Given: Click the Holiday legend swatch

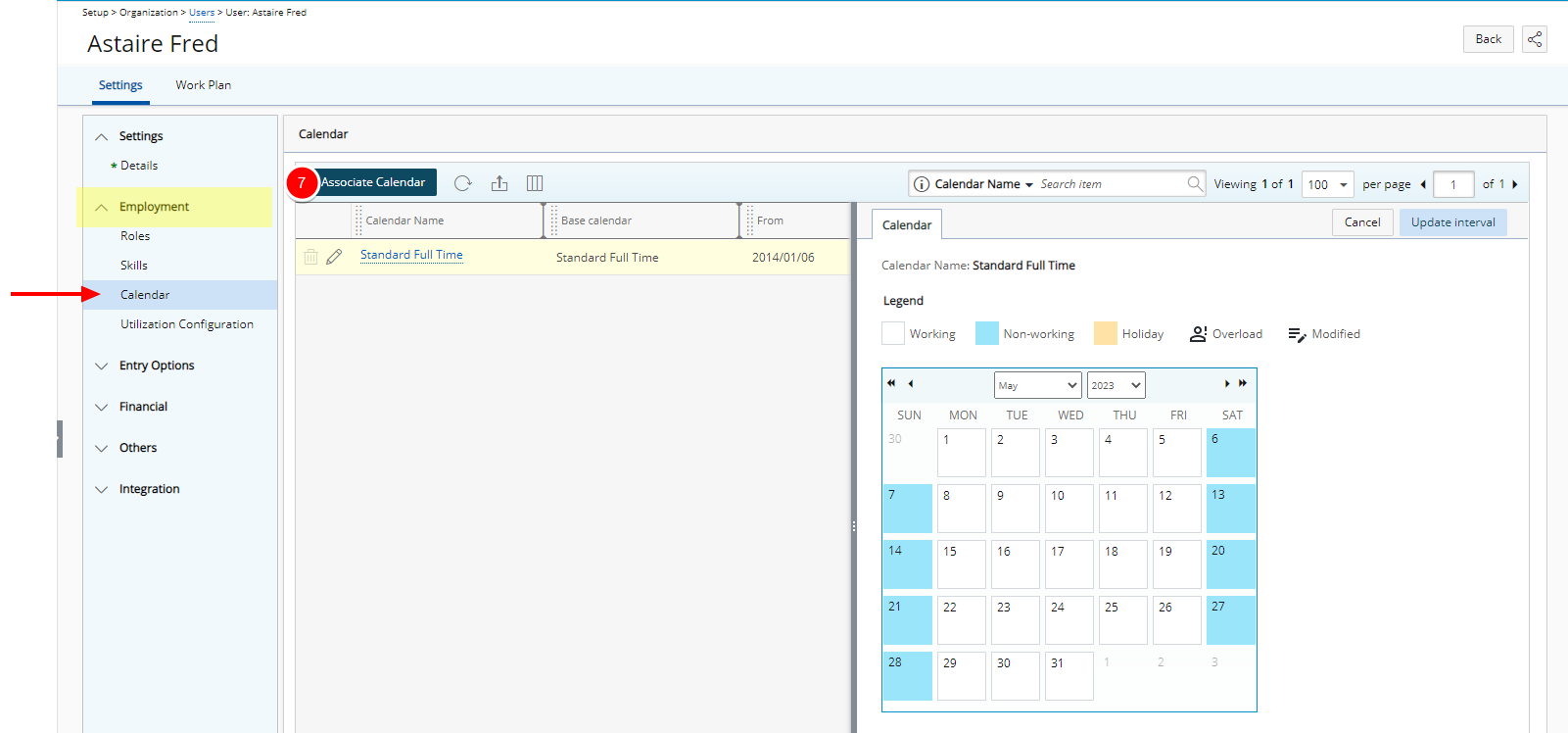Looking at the screenshot, I should click(x=1106, y=333).
